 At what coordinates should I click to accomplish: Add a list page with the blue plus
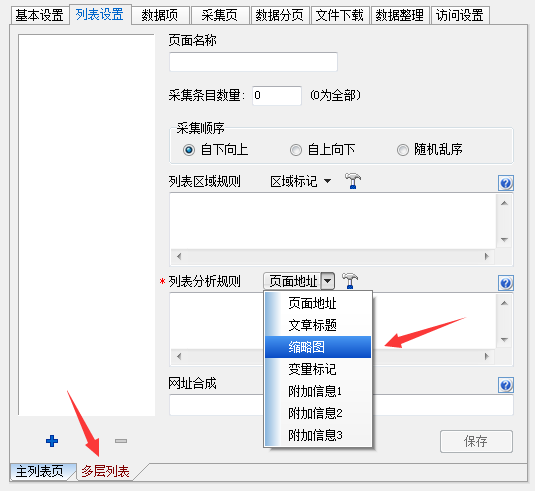[x=52, y=441]
